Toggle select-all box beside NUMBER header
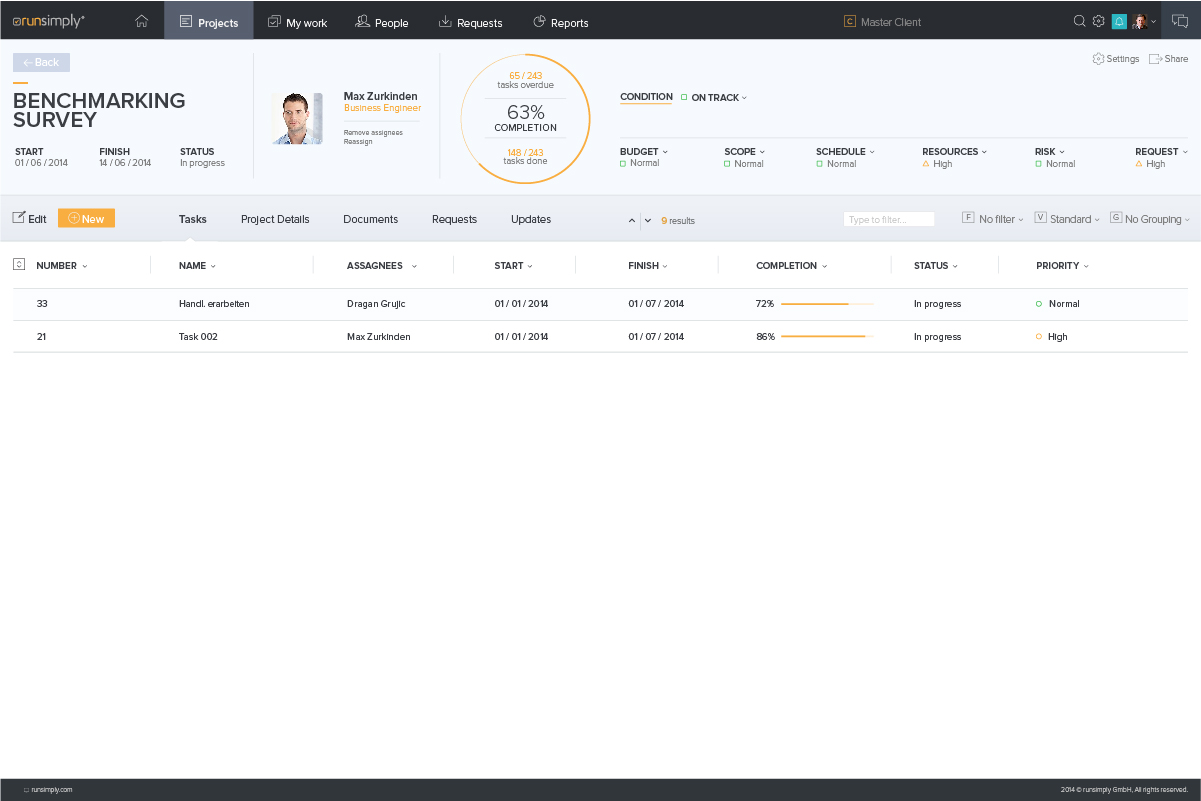This screenshot has width=1201, height=801. [19, 265]
